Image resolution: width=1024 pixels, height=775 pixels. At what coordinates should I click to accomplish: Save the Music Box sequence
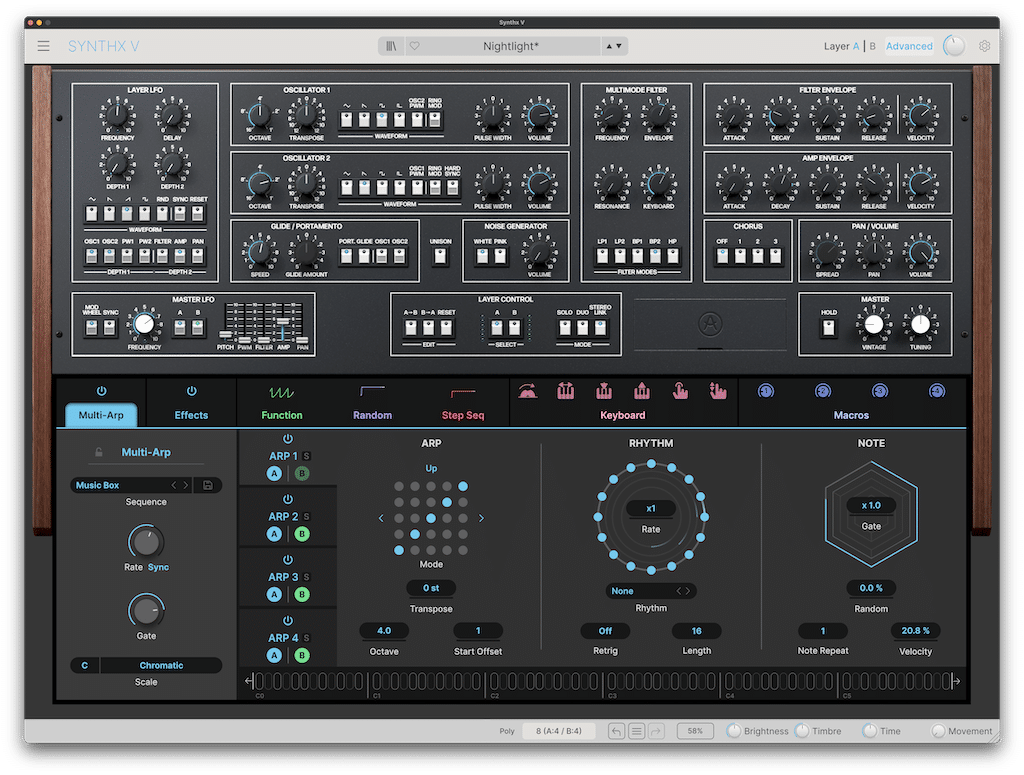[208, 485]
